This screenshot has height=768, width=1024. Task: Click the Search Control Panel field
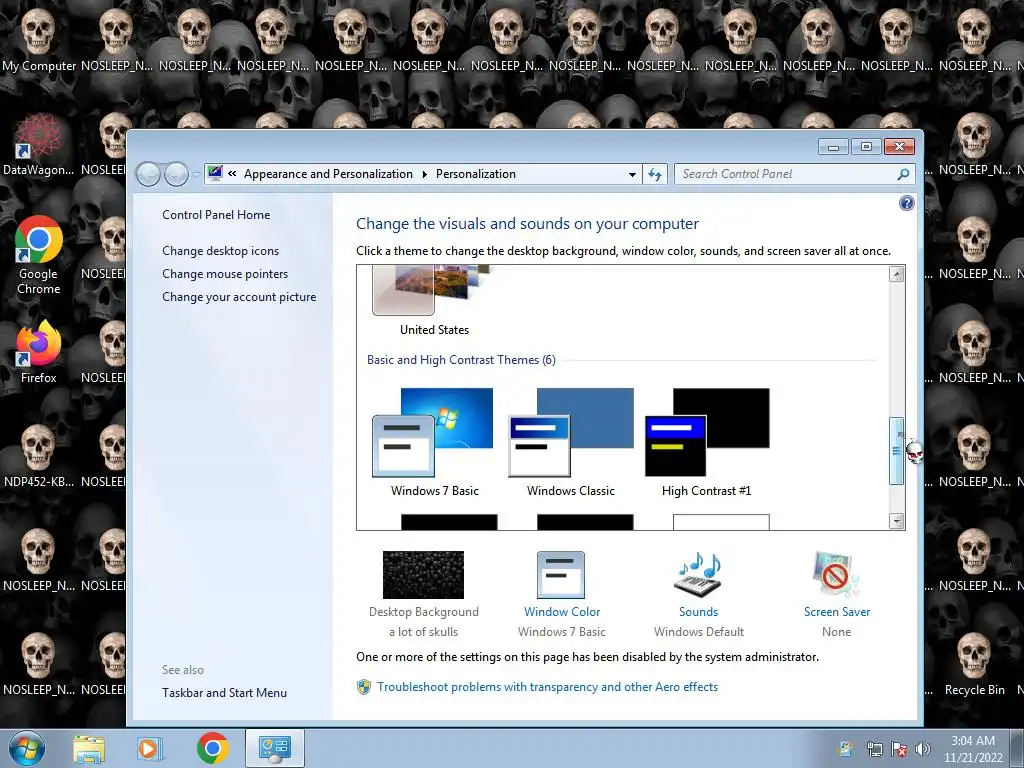[x=784, y=174]
